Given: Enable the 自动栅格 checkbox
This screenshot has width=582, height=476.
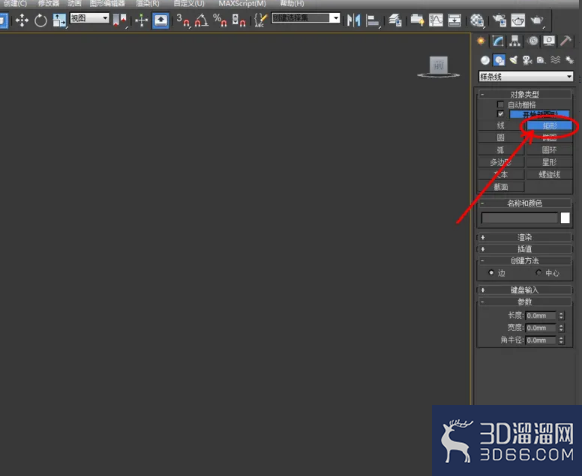Looking at the screenshot, I should pos(500,104).
